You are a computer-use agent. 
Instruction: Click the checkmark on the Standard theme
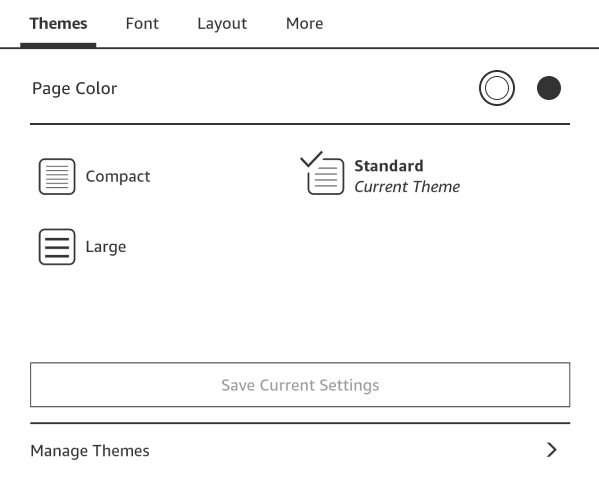[311, 159]
